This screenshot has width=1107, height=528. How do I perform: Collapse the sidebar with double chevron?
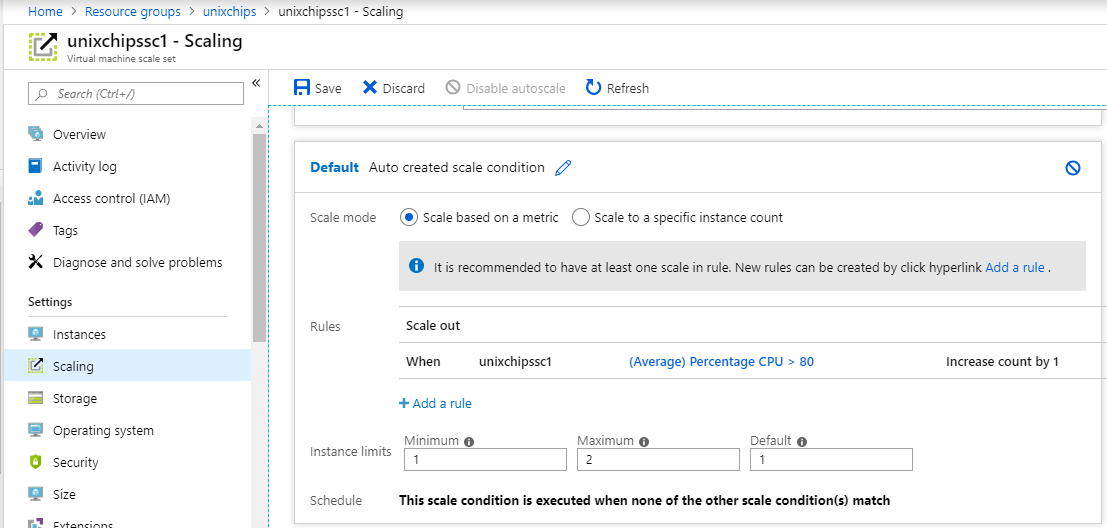pos(256,83)
